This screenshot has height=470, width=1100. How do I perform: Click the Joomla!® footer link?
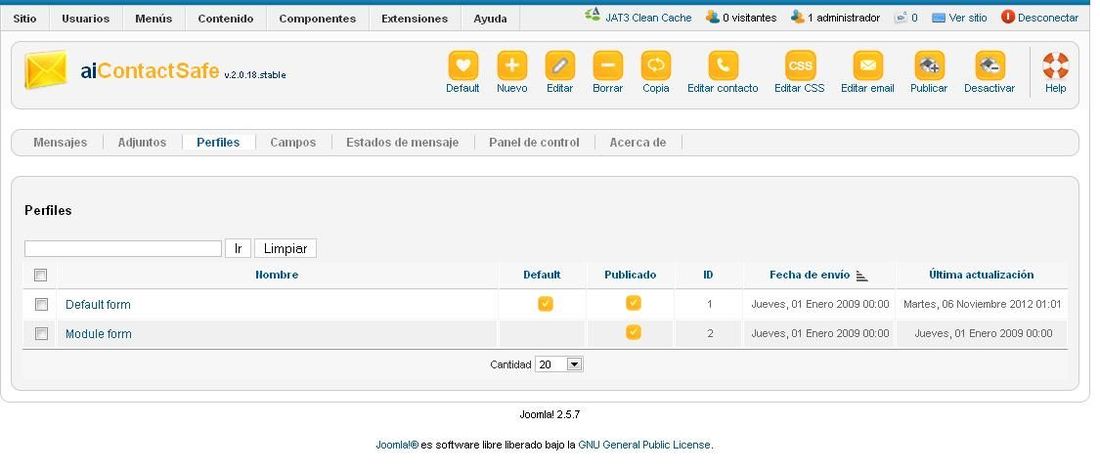click(x=397, y=445)
